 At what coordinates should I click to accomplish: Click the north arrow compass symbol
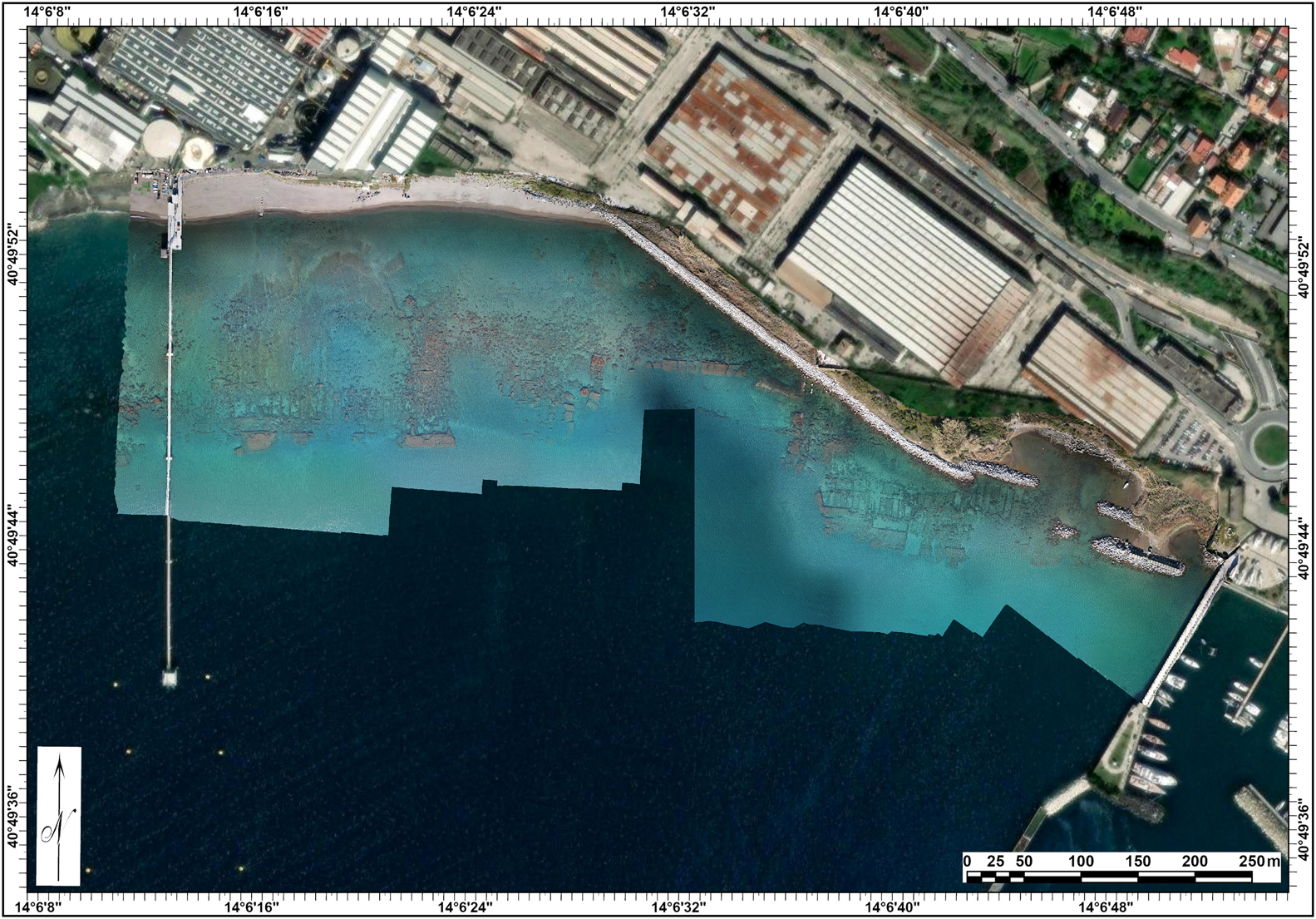[59, 815]
